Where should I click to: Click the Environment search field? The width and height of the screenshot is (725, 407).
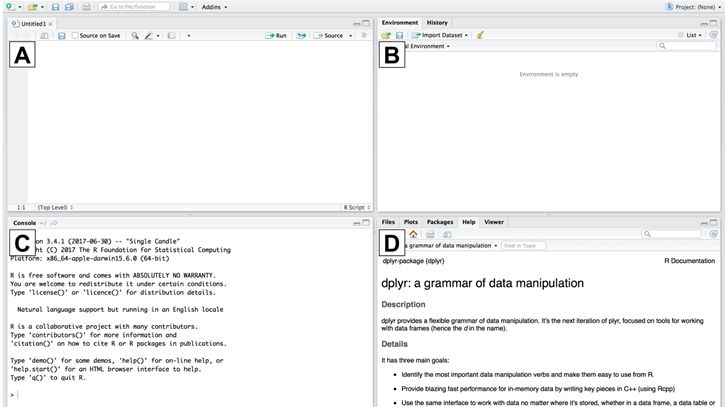pos(686,46)
